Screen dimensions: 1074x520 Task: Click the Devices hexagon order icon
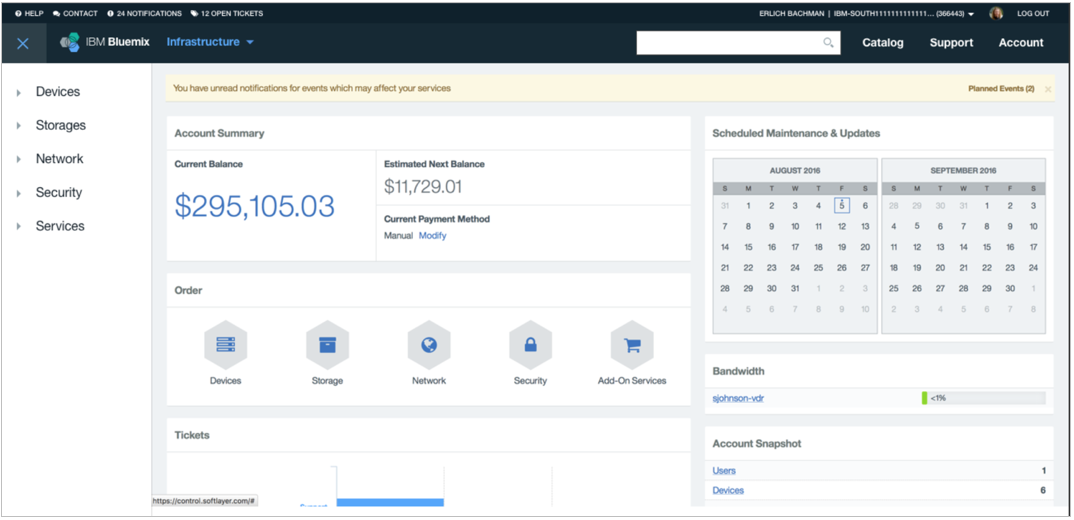[x=225, y=345]
